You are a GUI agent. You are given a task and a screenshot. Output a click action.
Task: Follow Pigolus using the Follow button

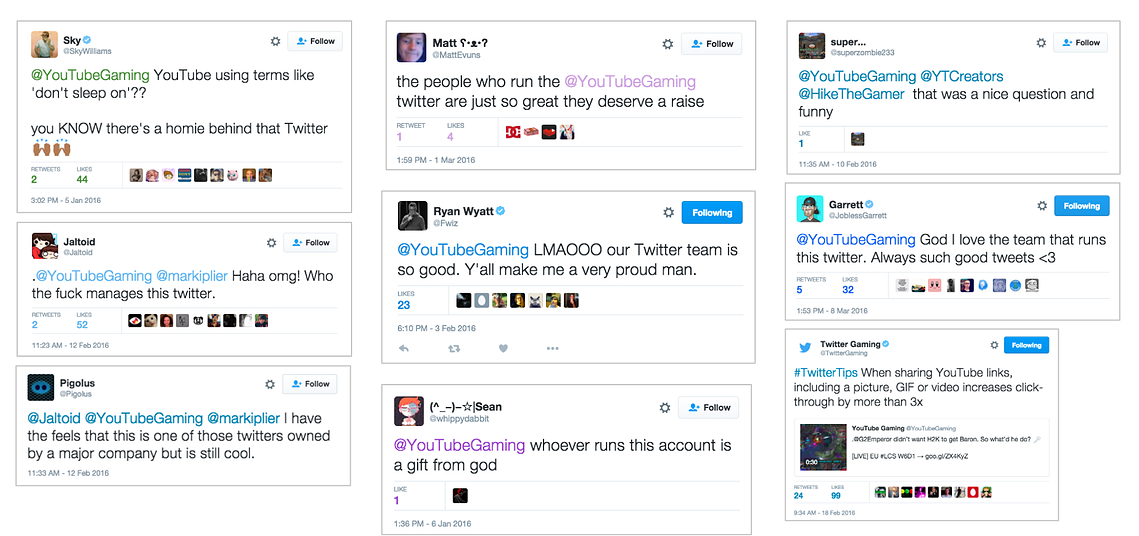[x=310, y=384]
